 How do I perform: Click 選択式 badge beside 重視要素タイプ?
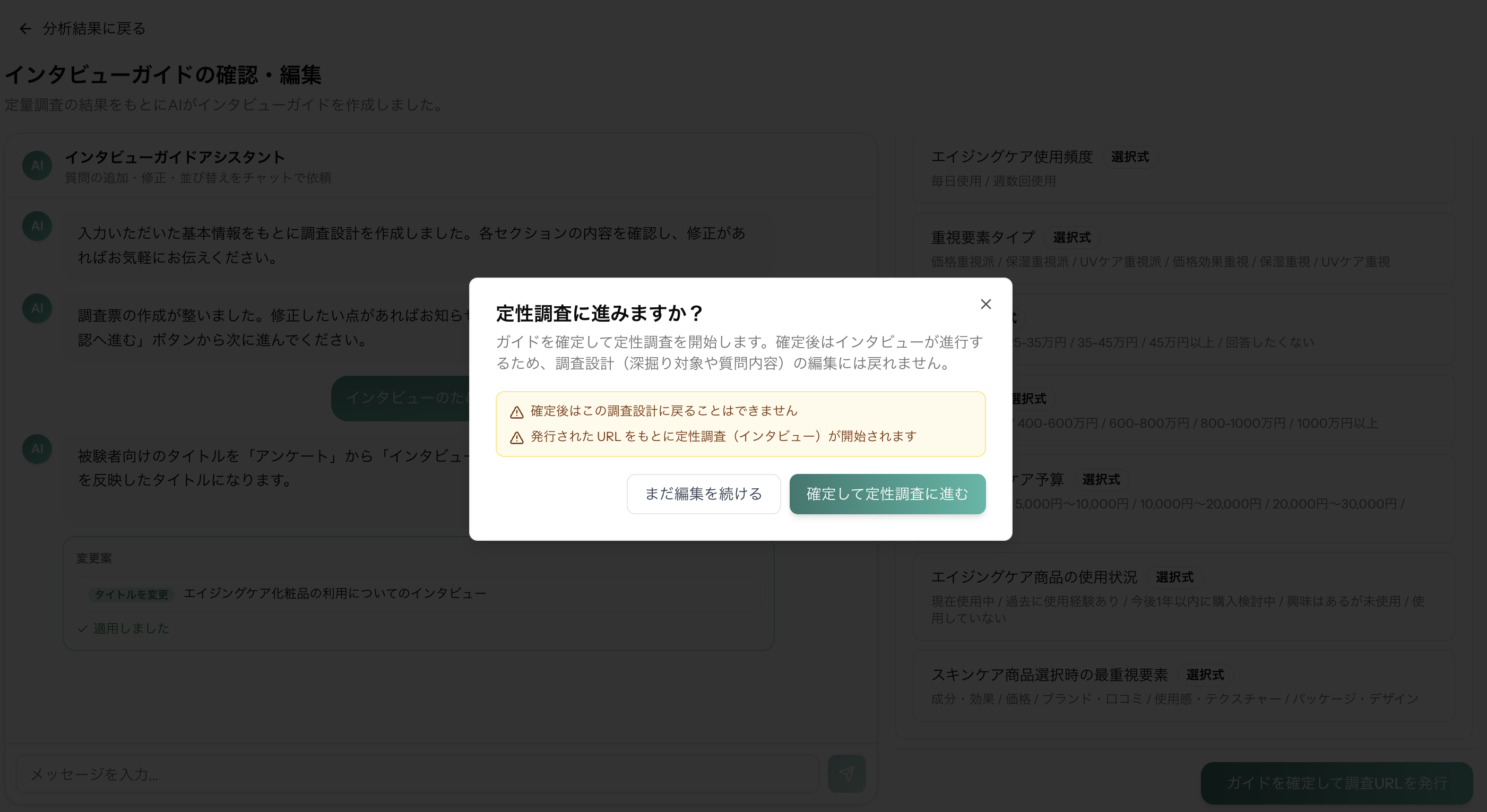pyautogui.click(x=1071, y=237)
